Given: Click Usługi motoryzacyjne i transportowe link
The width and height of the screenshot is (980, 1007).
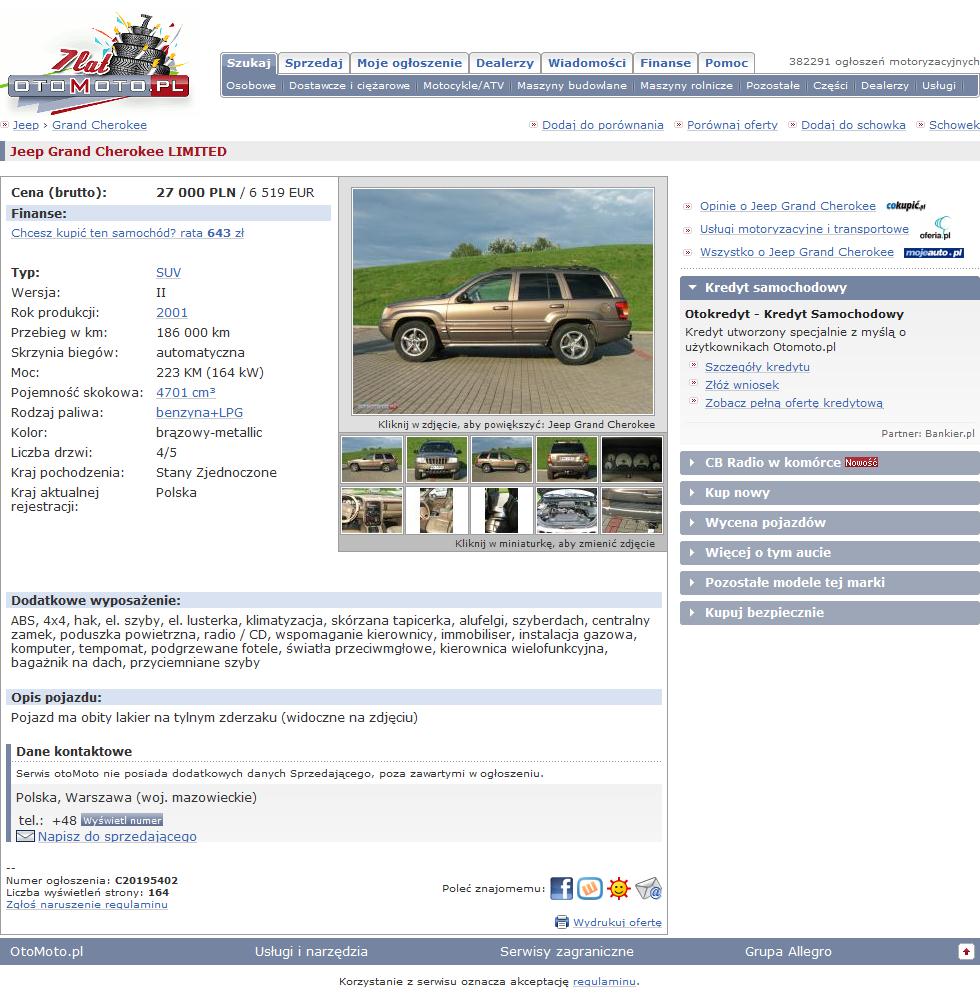Looking at the screenshot, I should 805,229.
